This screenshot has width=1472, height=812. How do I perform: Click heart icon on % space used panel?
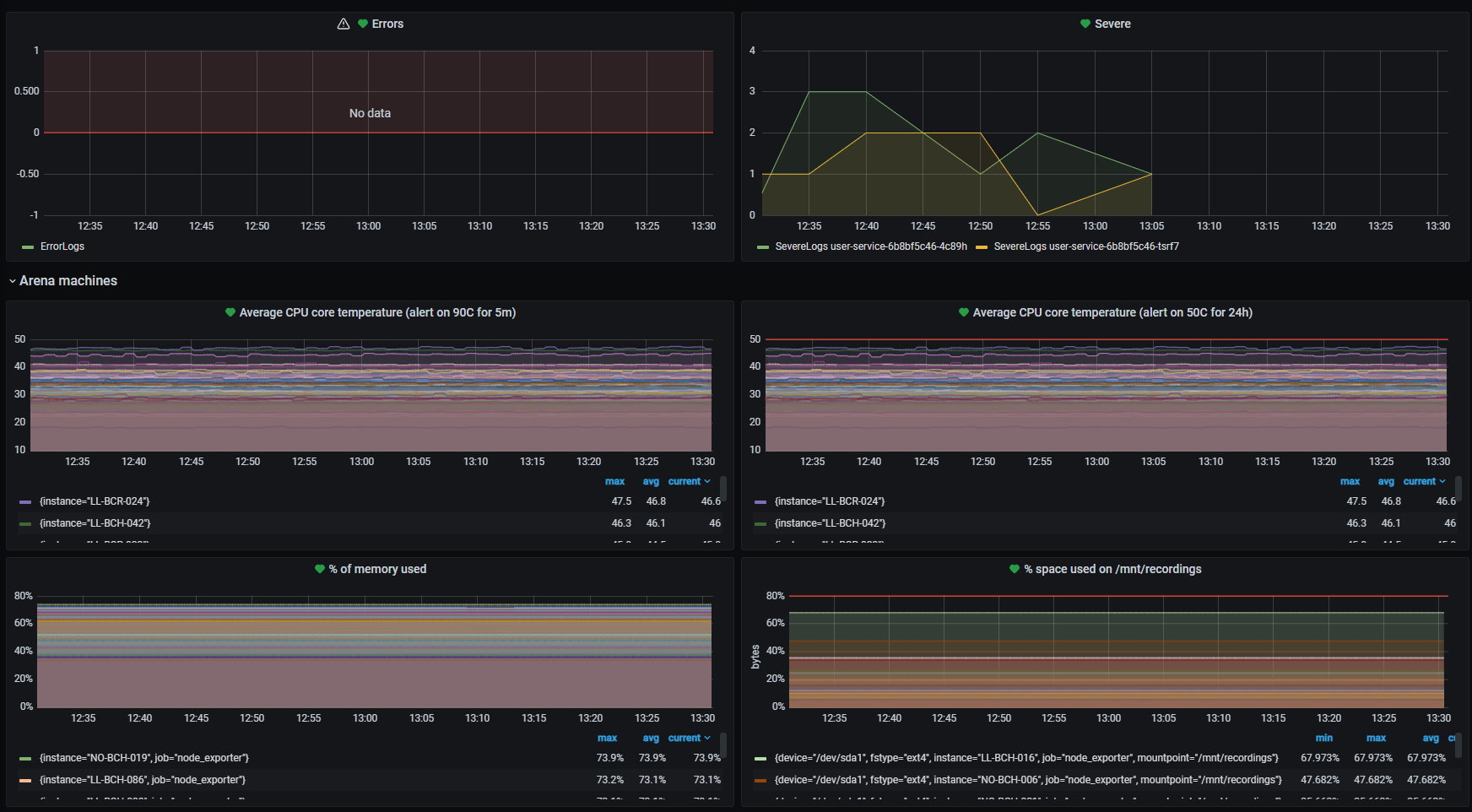click(x=1015, y=569)
